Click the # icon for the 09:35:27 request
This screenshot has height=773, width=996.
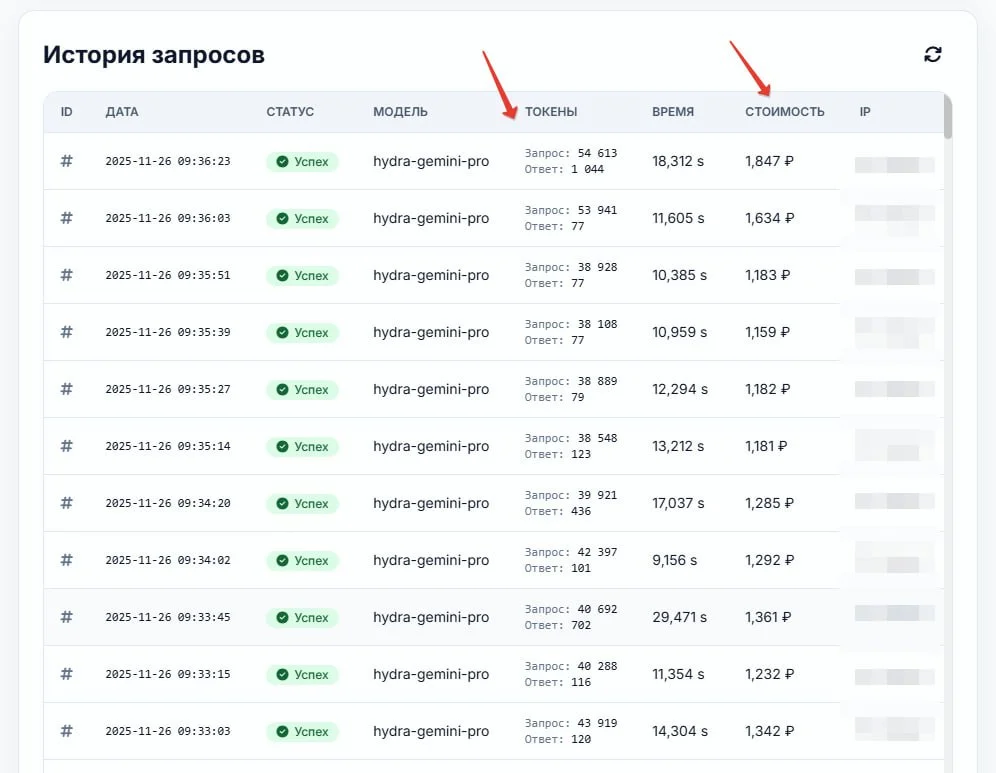coord(67,389)
